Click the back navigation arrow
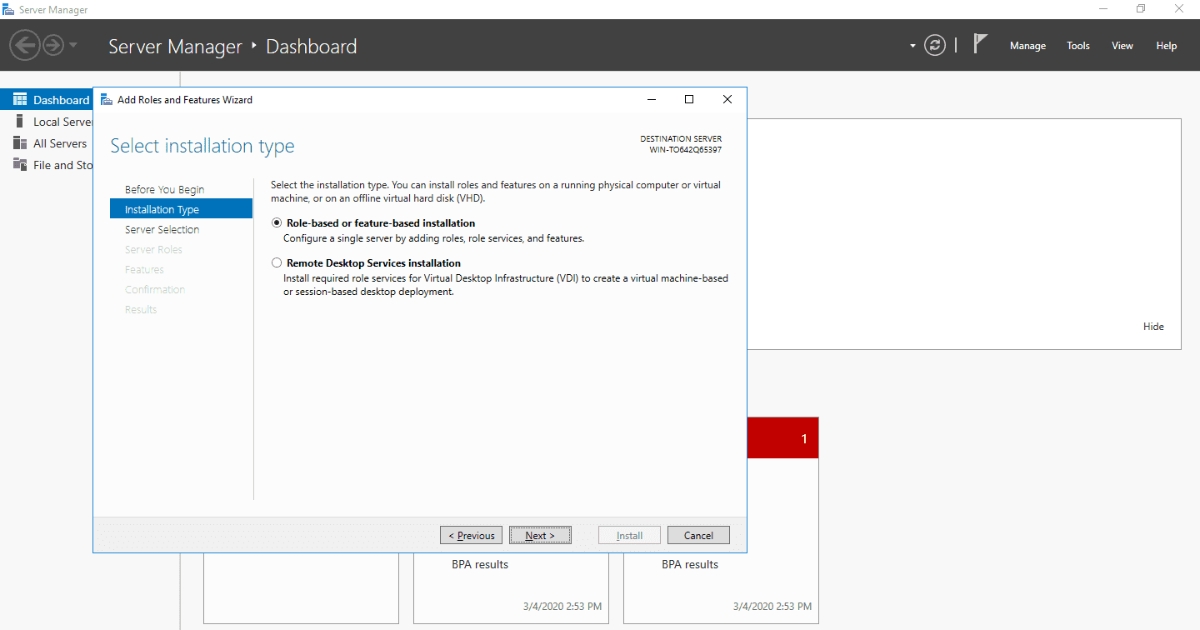This screenshot has width=1200, height=630. (x=25, y=45)
